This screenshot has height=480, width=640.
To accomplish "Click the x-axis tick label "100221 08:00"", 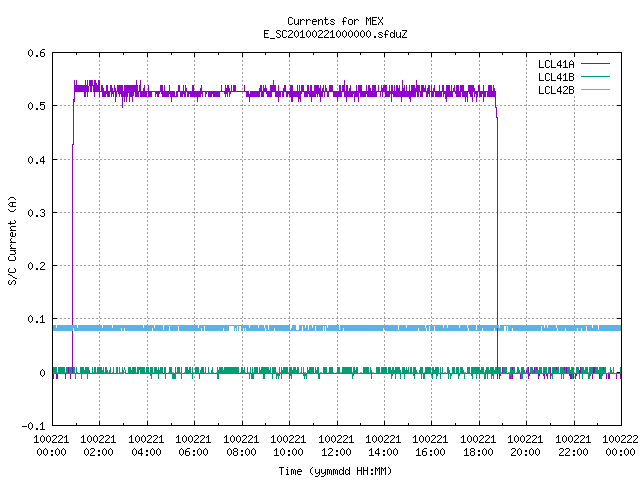I will click(241, 446).
